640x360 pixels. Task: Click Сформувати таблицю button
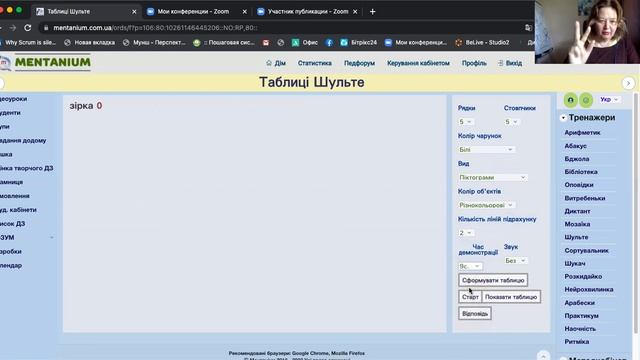(x=493, y=280)
